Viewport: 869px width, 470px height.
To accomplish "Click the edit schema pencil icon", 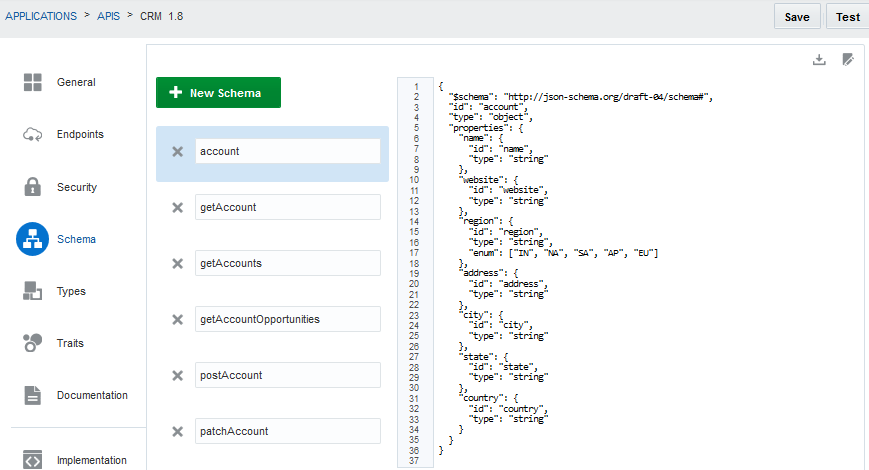I will point(848,60).
